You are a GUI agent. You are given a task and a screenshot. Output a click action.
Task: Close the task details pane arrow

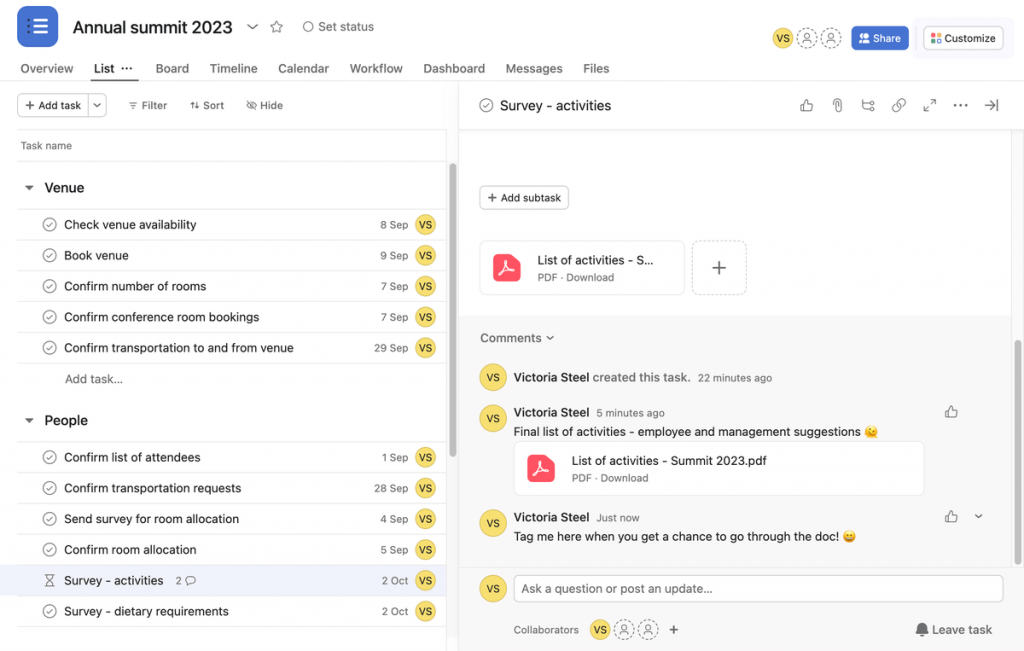click(x=991, y=105)
